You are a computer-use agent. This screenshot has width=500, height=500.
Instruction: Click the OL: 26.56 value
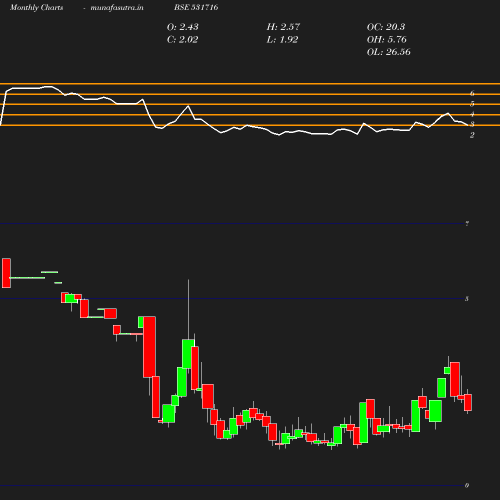(389, 52)
